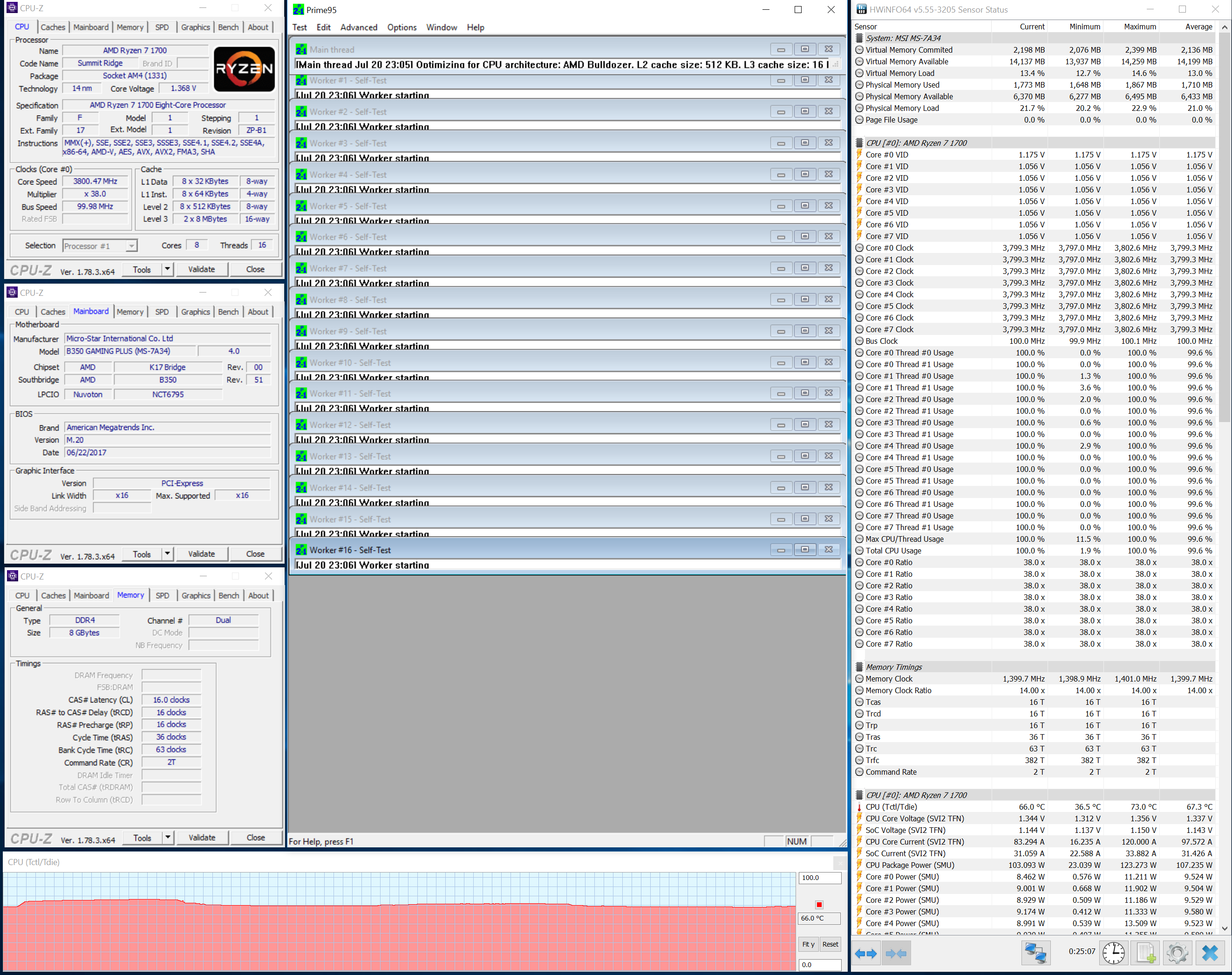Image resolution: width=1232 pixels, height=975 pixels.
Task: Restore the Worker #16 Self-Test child window
Action: 804,550
